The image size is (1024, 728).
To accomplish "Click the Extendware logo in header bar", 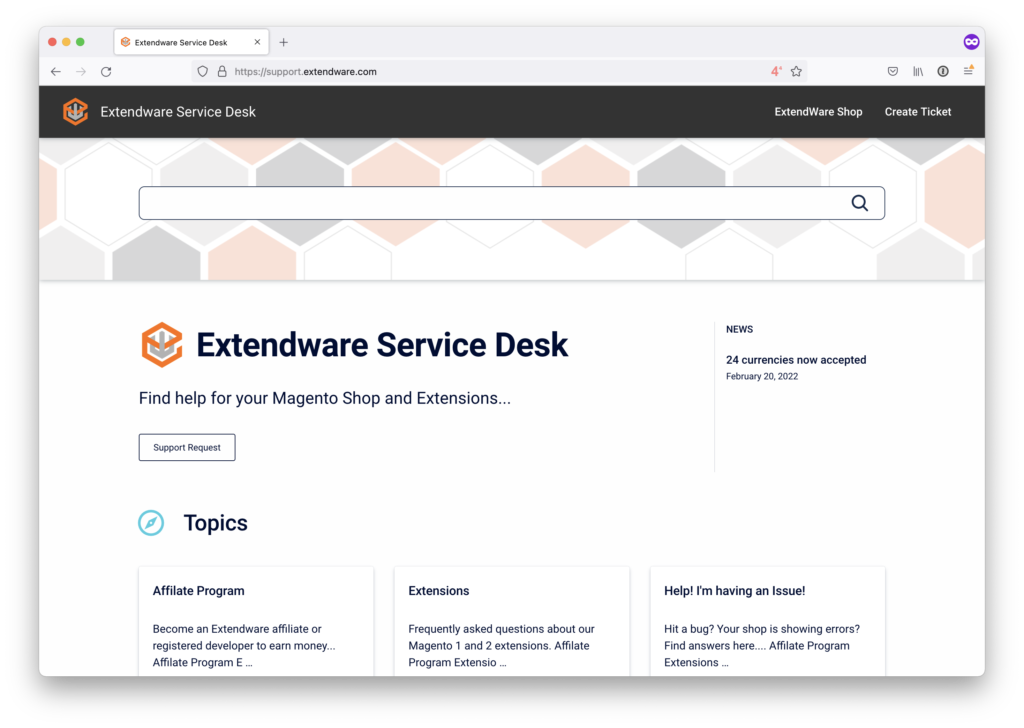I will pos(76,112).
